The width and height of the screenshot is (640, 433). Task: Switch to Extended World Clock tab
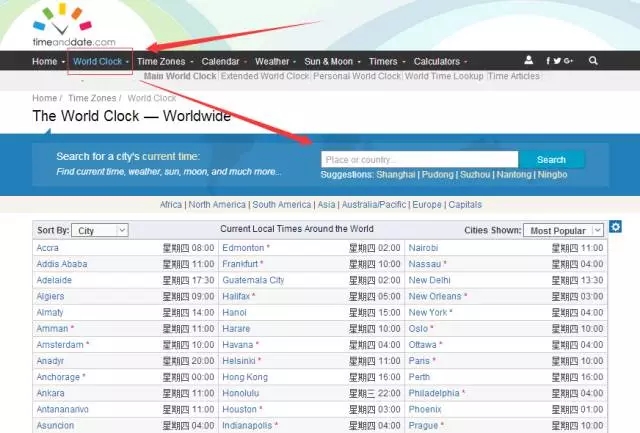pos(265,76)
